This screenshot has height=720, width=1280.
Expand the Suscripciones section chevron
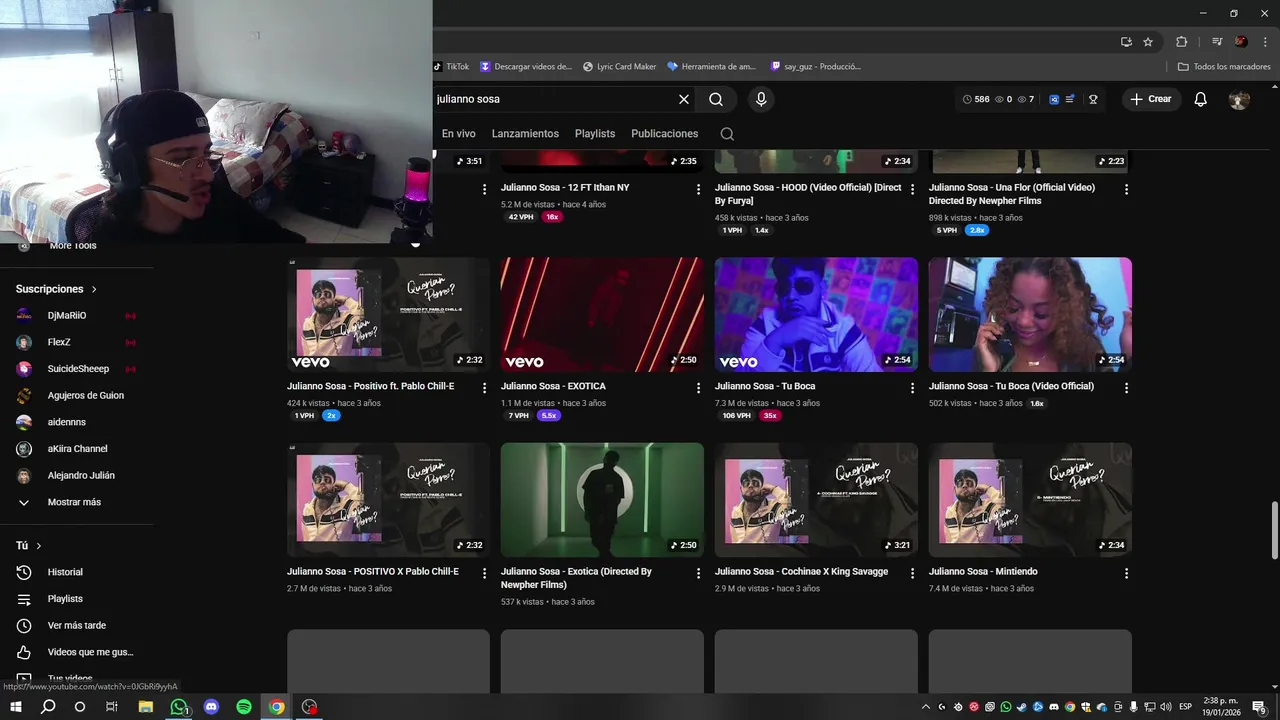[x=95, y=289]
